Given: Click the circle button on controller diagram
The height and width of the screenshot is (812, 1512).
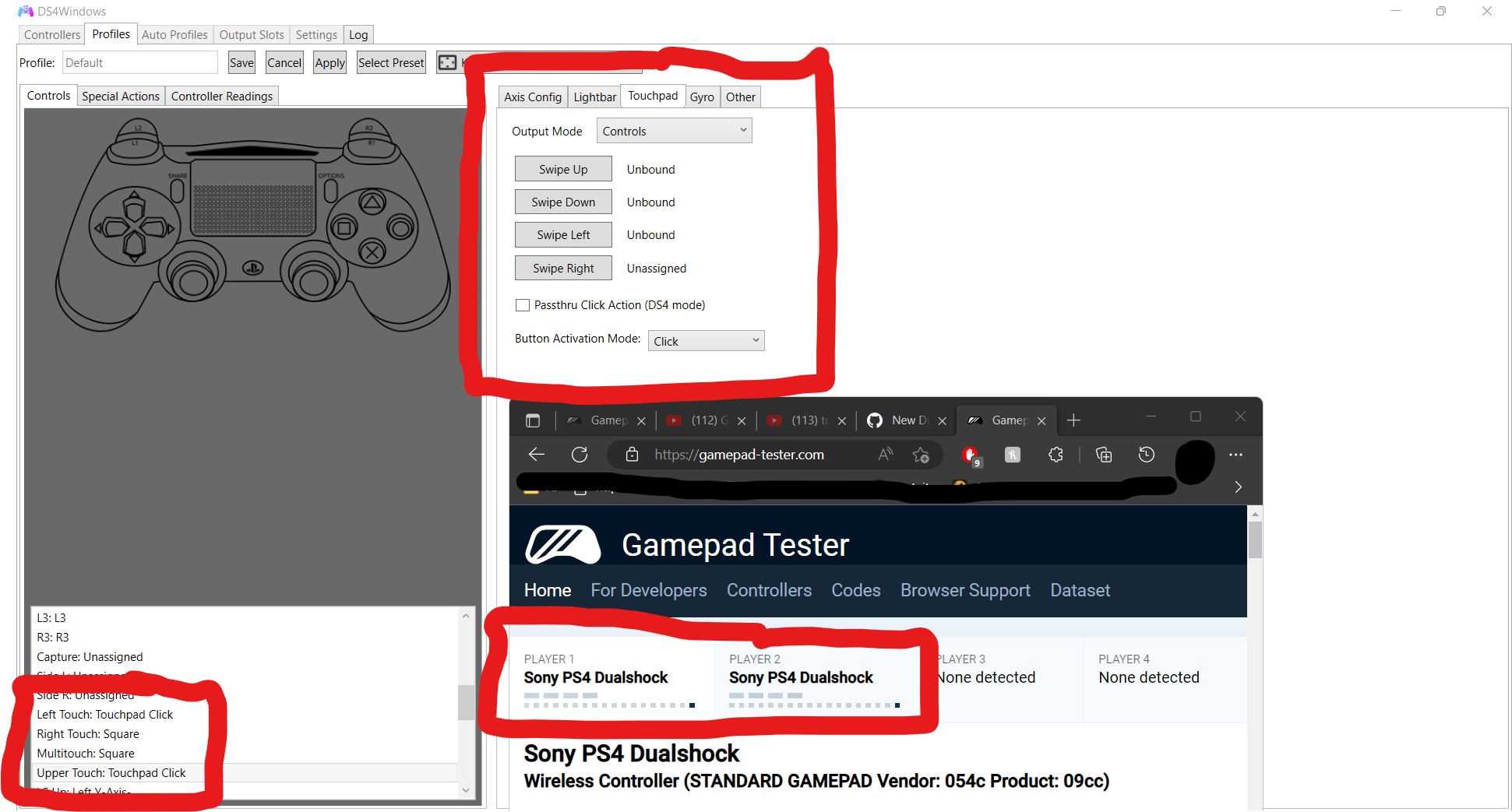Looking at the screenshot, I should point(400,228).
